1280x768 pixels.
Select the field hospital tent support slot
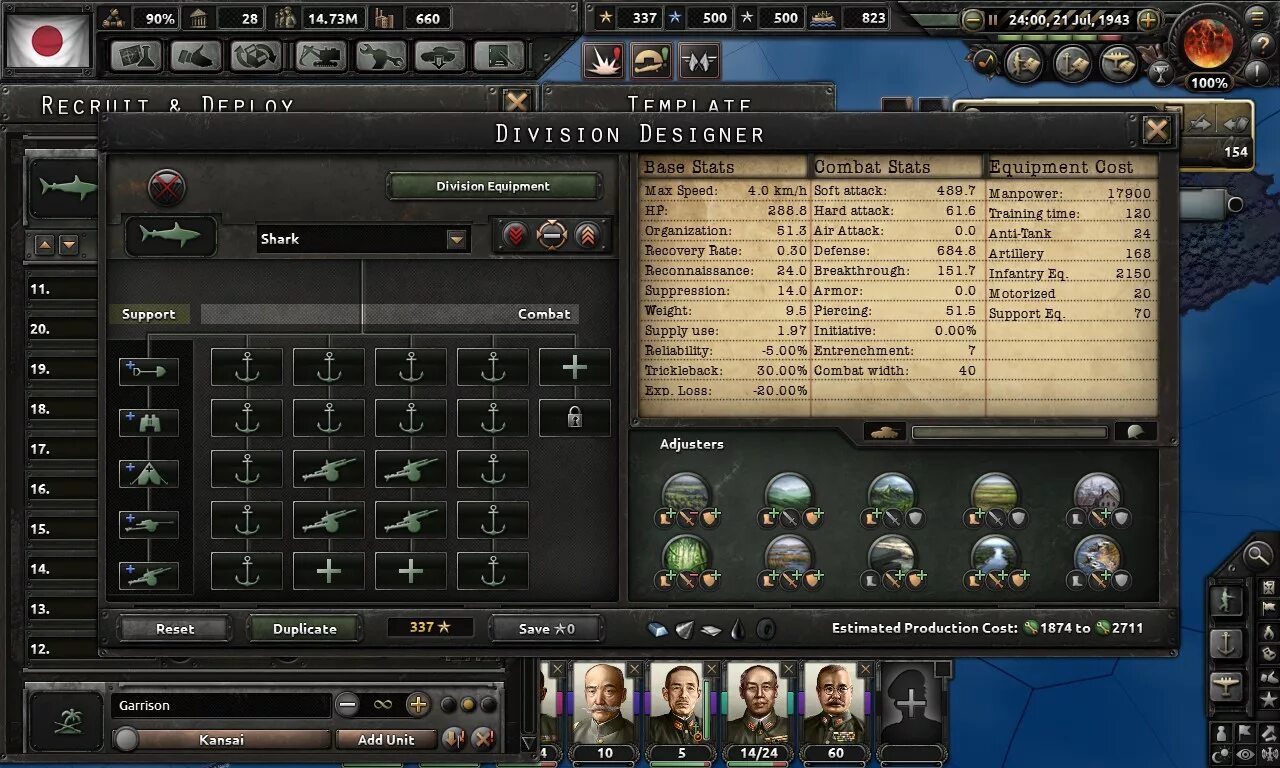(148, 473)
